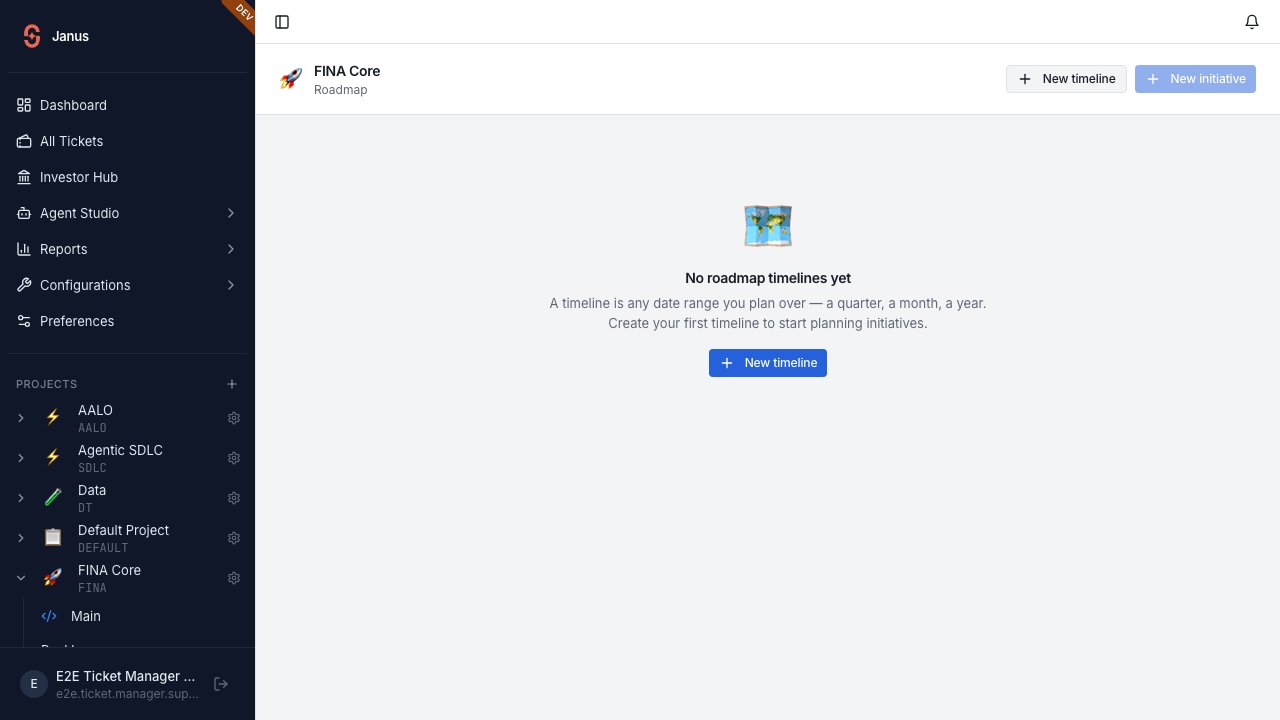
Task: Click the Investor Hub bank icon
Action: [x=24, y=177]
